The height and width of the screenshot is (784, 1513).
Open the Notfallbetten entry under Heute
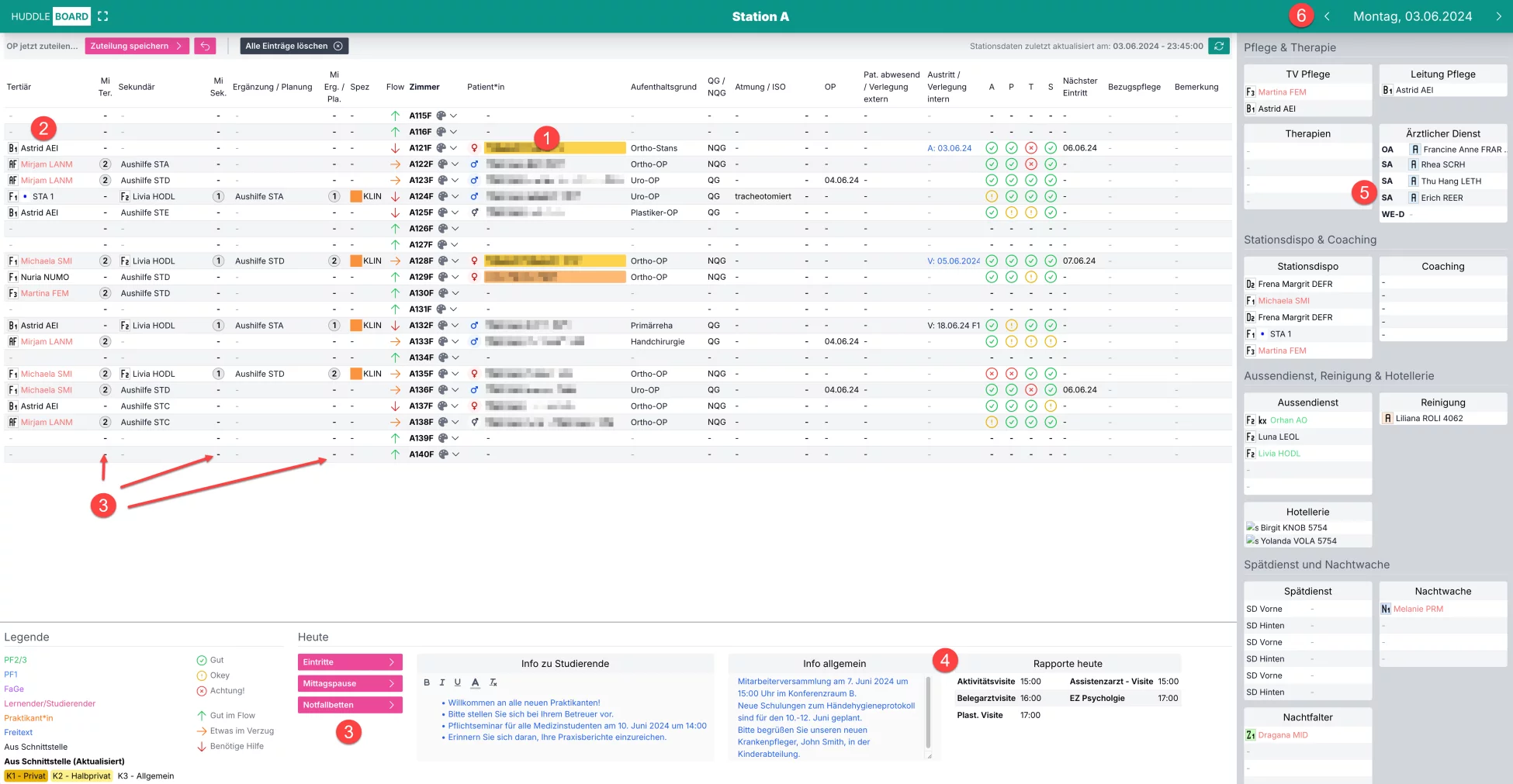tap(349, 705)
